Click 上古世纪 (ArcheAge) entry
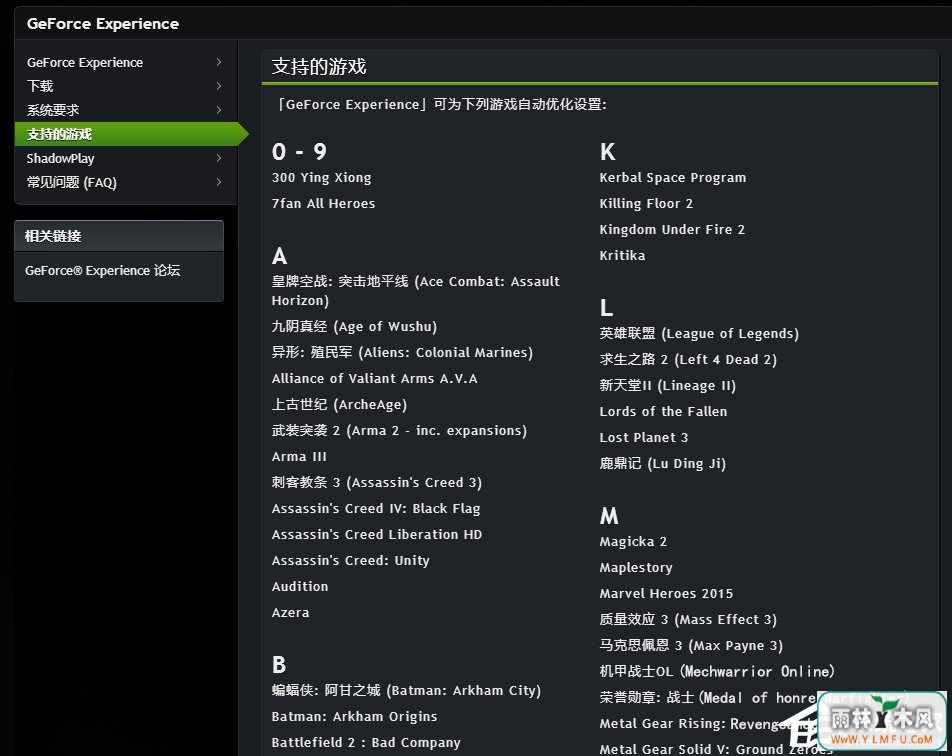 point(339,404)
